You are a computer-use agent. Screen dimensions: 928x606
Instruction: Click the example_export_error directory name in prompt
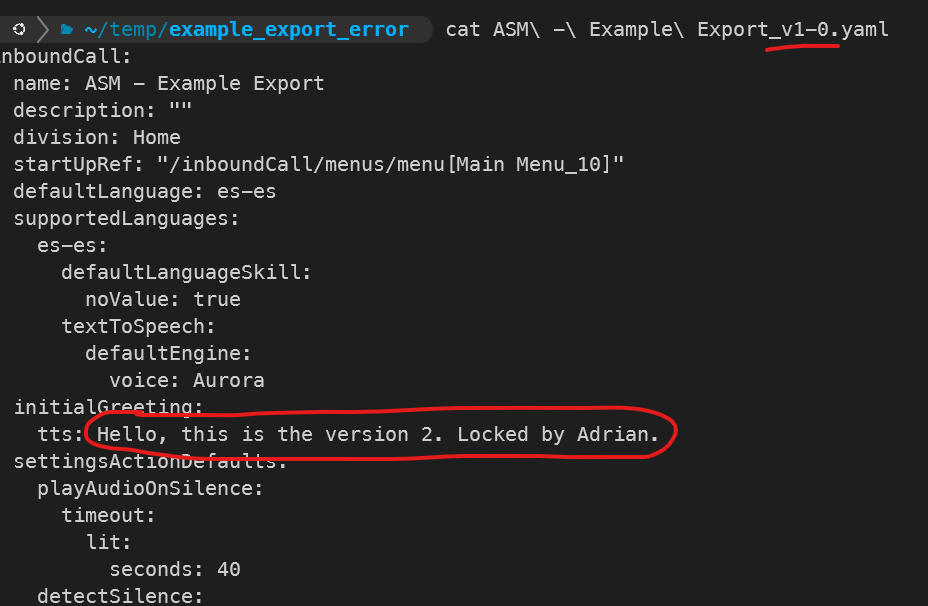[289, 29]
